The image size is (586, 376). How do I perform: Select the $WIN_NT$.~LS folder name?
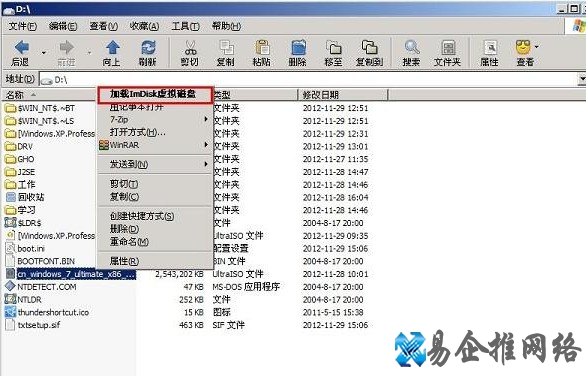[x=46, y=121]
